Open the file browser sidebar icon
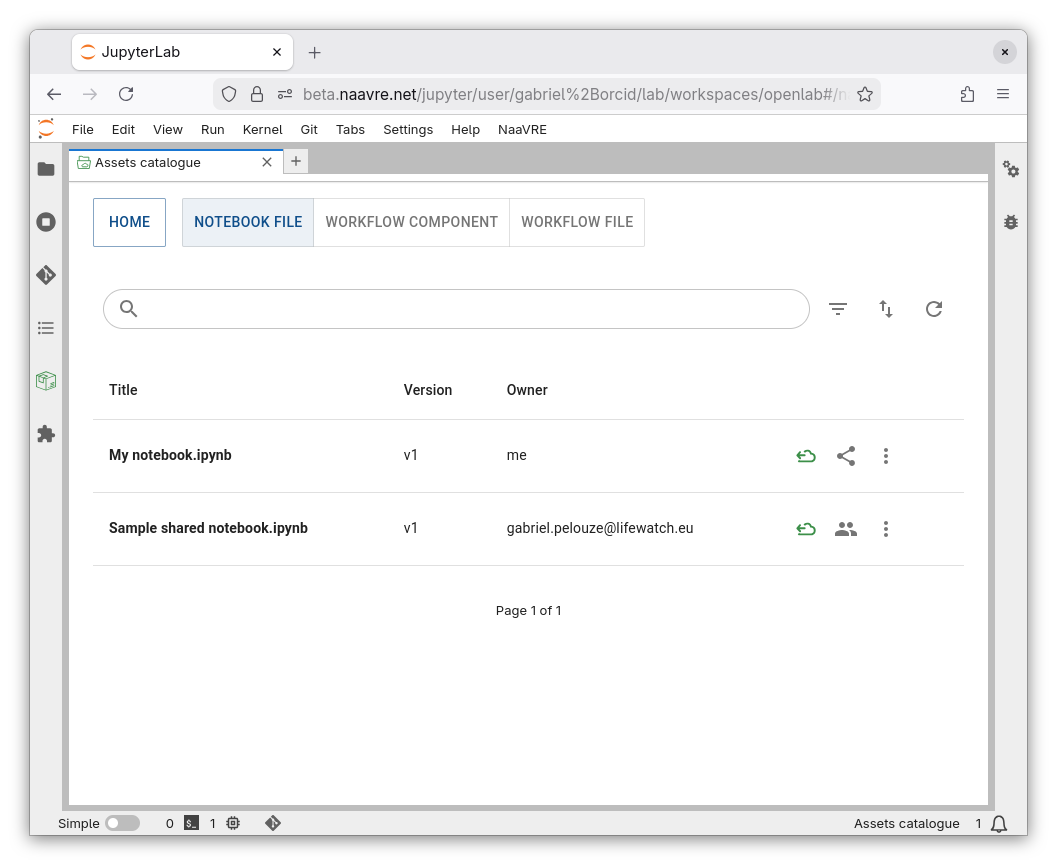Image resolution: width=1057 pixels, height=865 pixels. tap(46, 169)
